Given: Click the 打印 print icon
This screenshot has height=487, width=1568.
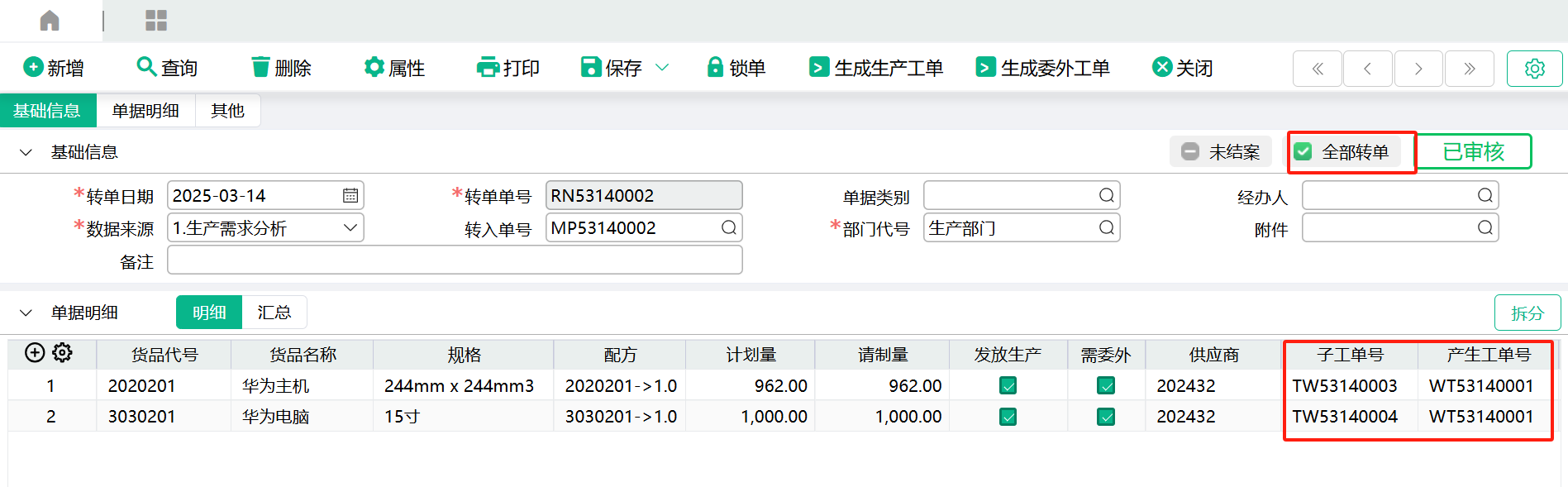Looking at the screenshot, I should click(488, 68).
